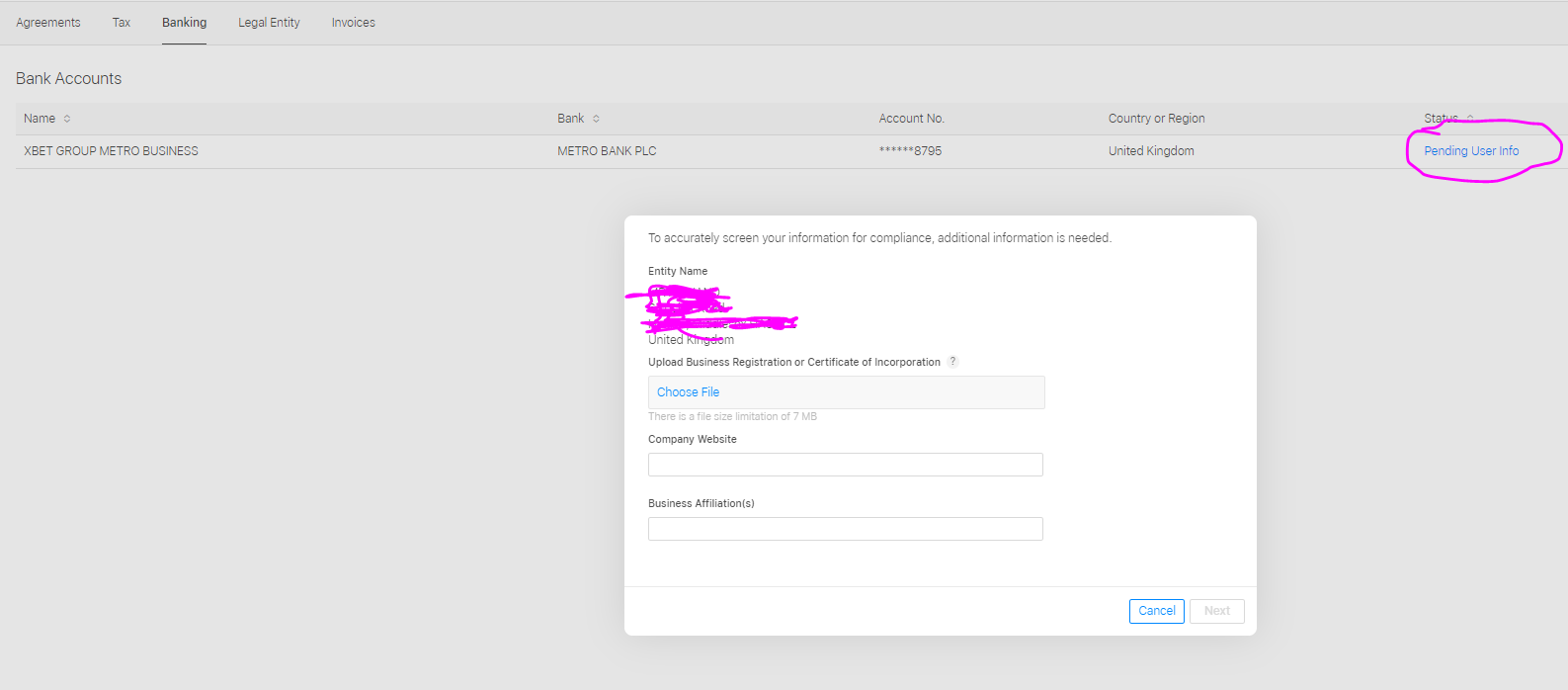Sort accounts by Name column arrows

point(67,119)
